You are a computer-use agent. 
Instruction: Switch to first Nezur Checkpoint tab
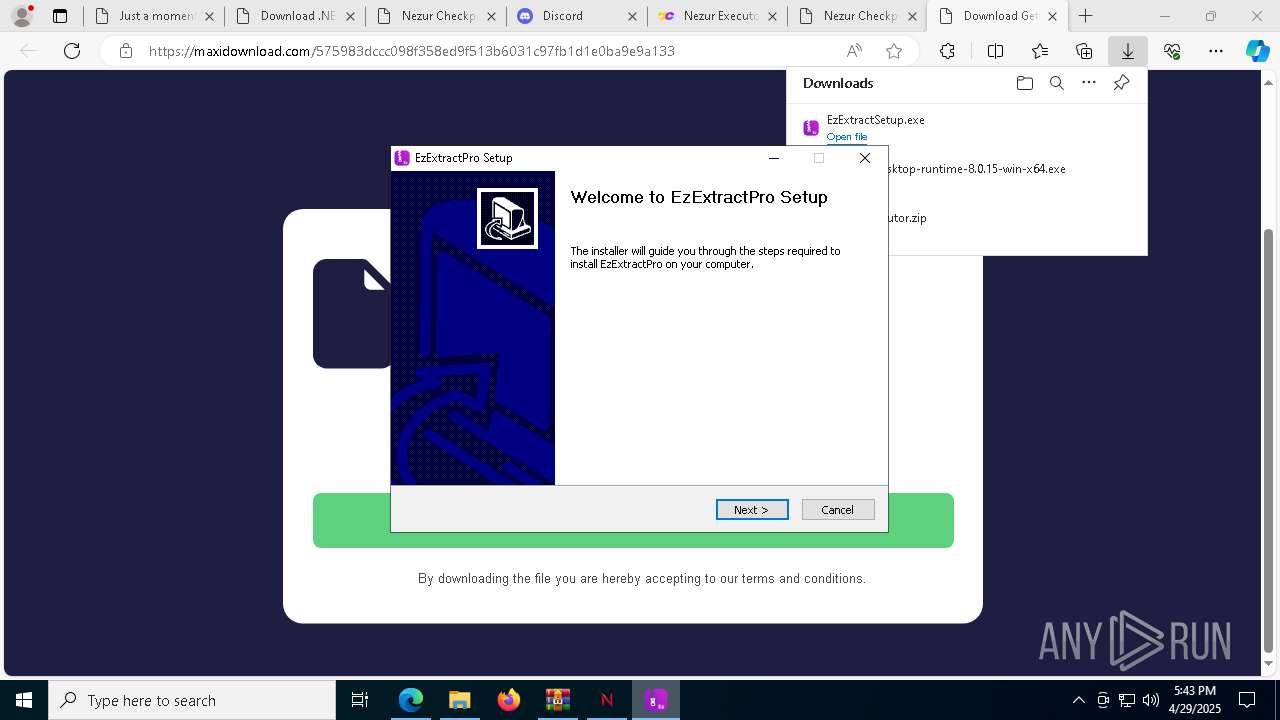click(x=436, y=16)
